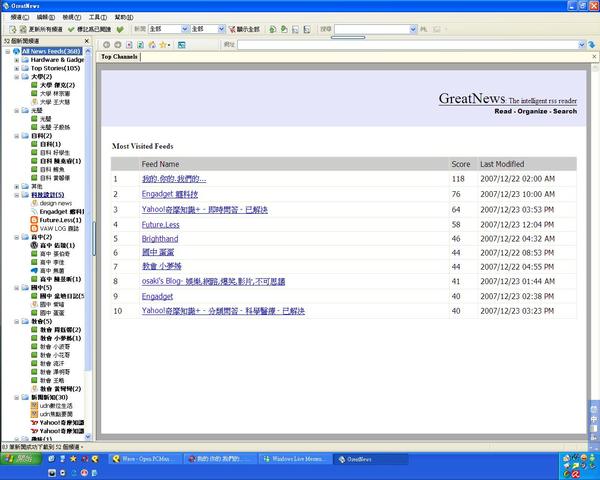Screen dimensions: 600x480
Task: Open the address bar dropdown arrow
Action: [582, 45]
